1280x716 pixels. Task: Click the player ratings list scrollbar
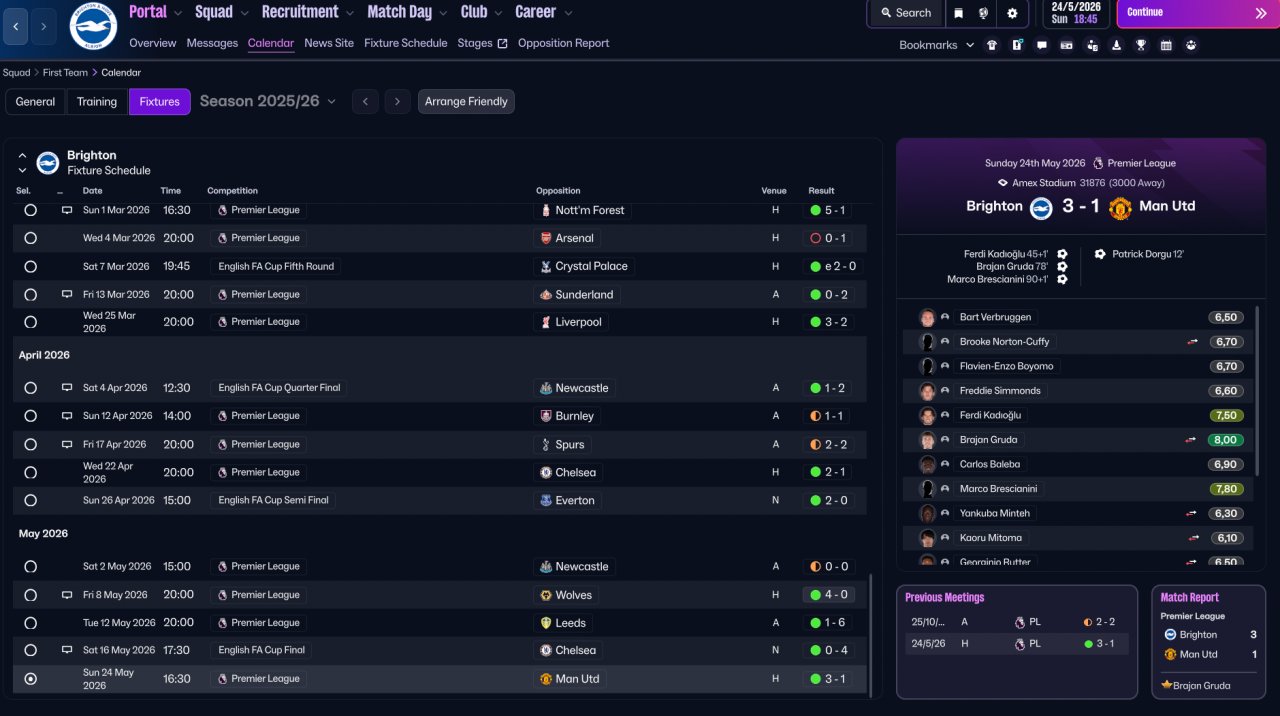1259,390
